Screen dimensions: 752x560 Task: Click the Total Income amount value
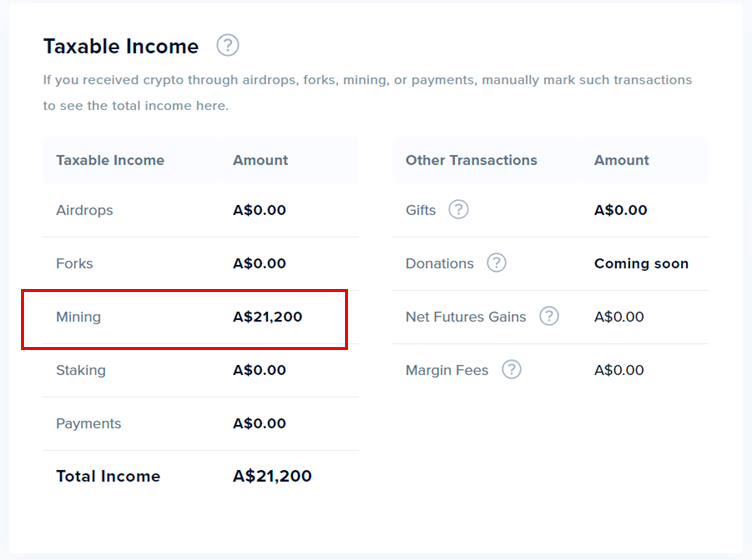point(272,476)
